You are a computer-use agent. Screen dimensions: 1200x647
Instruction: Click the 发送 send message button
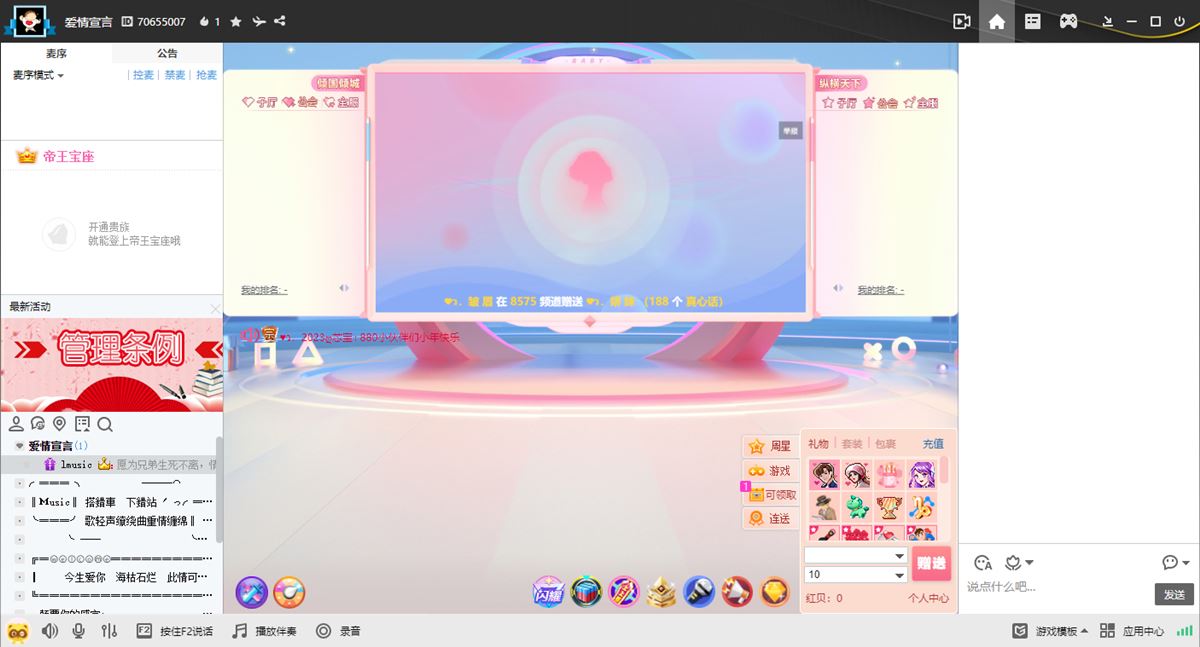coord(1174,594)
